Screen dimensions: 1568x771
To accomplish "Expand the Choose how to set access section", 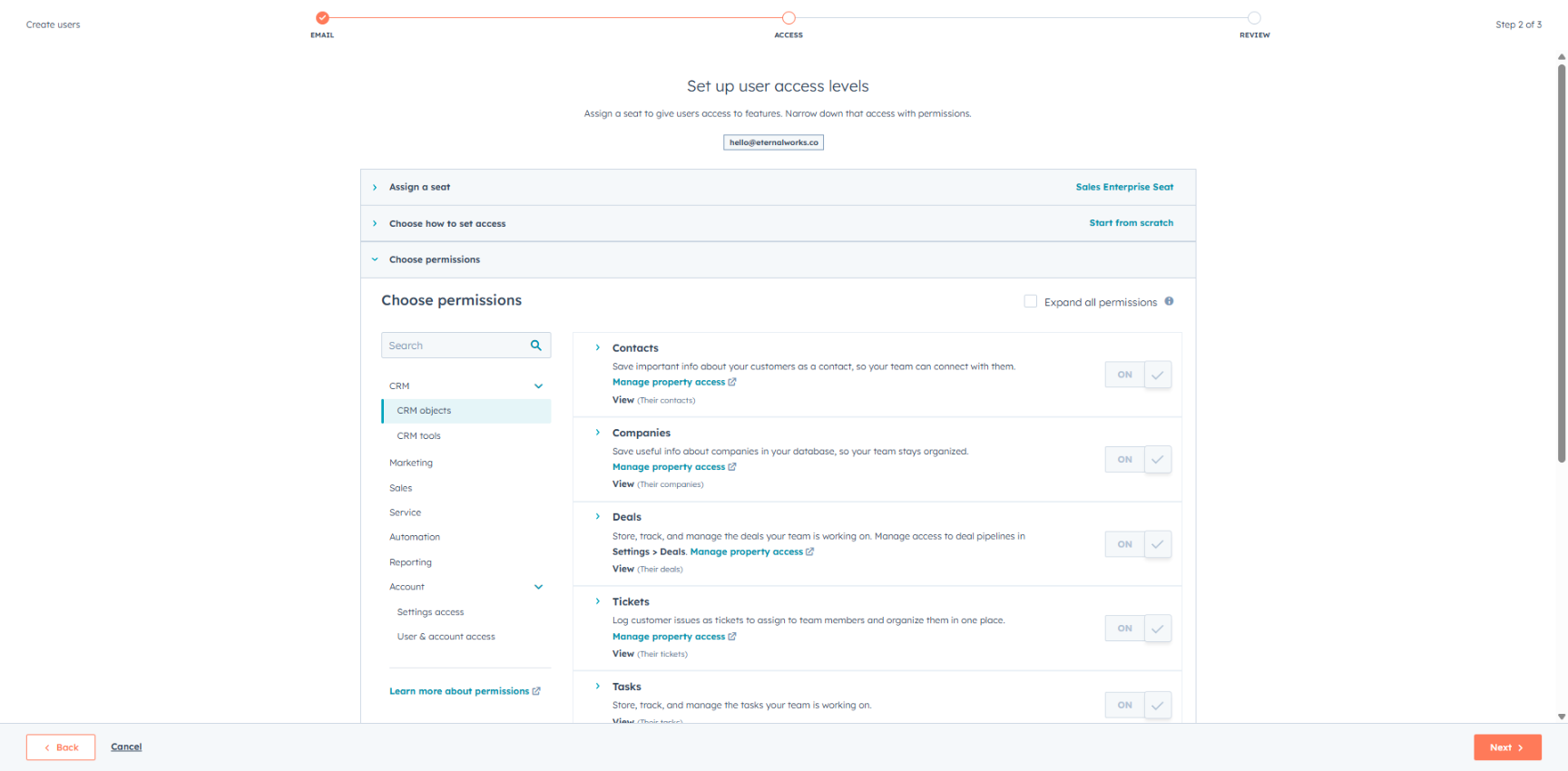I will click(446, 223).
